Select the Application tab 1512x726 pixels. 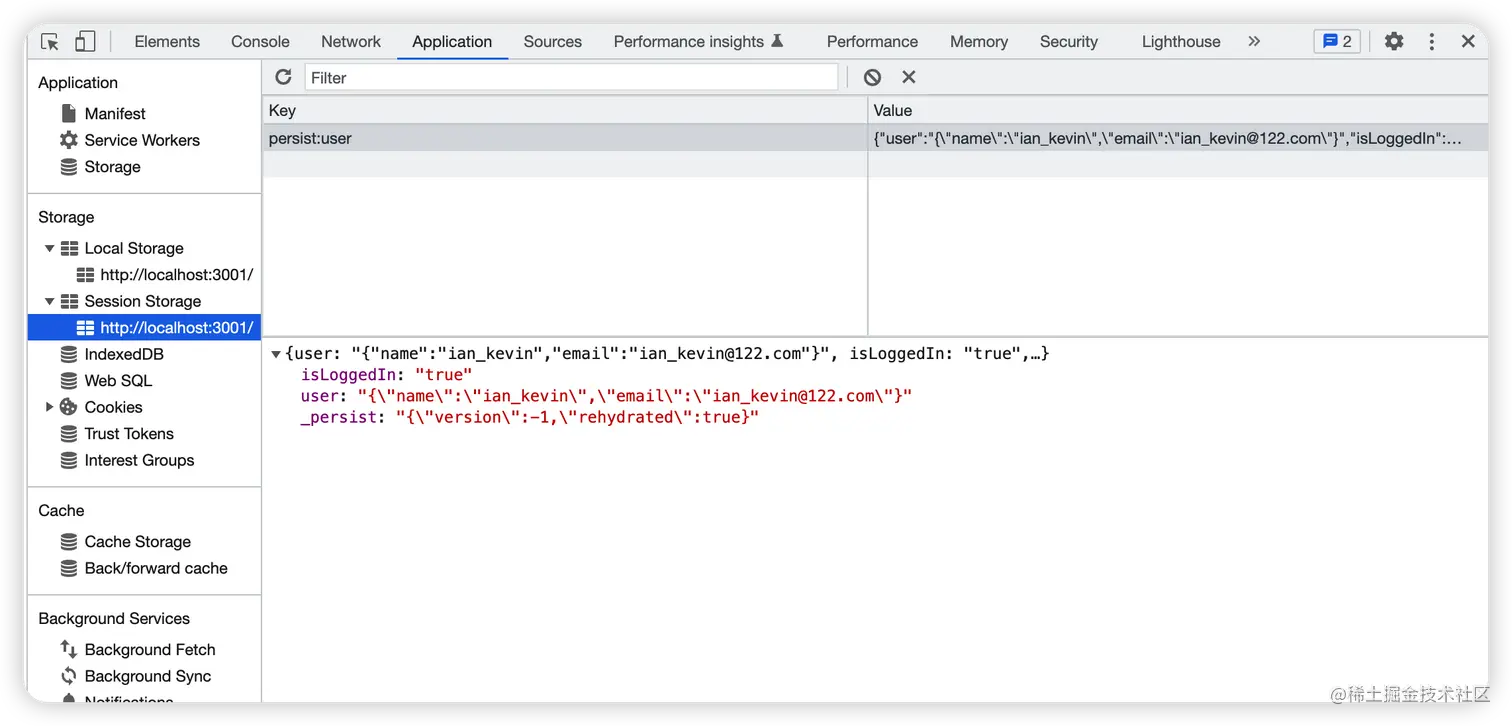coord(452,41)
